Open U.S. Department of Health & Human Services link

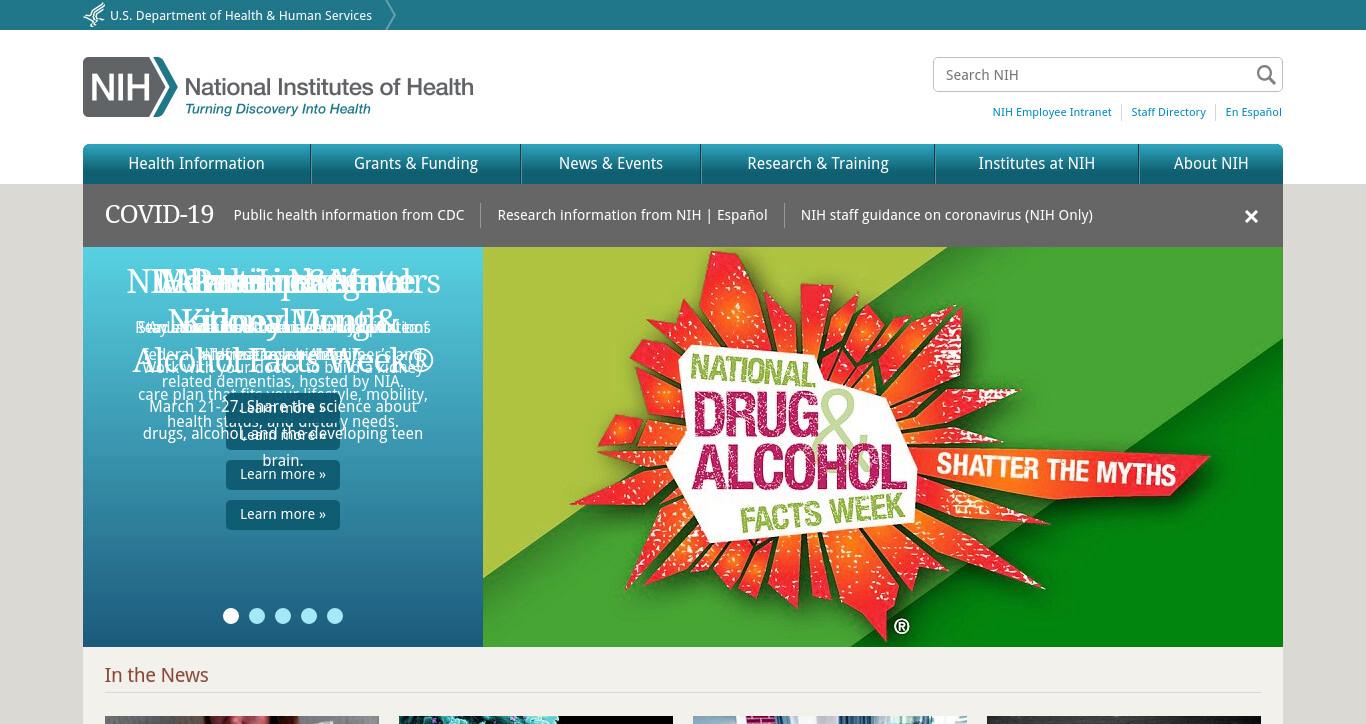[241, 16]
